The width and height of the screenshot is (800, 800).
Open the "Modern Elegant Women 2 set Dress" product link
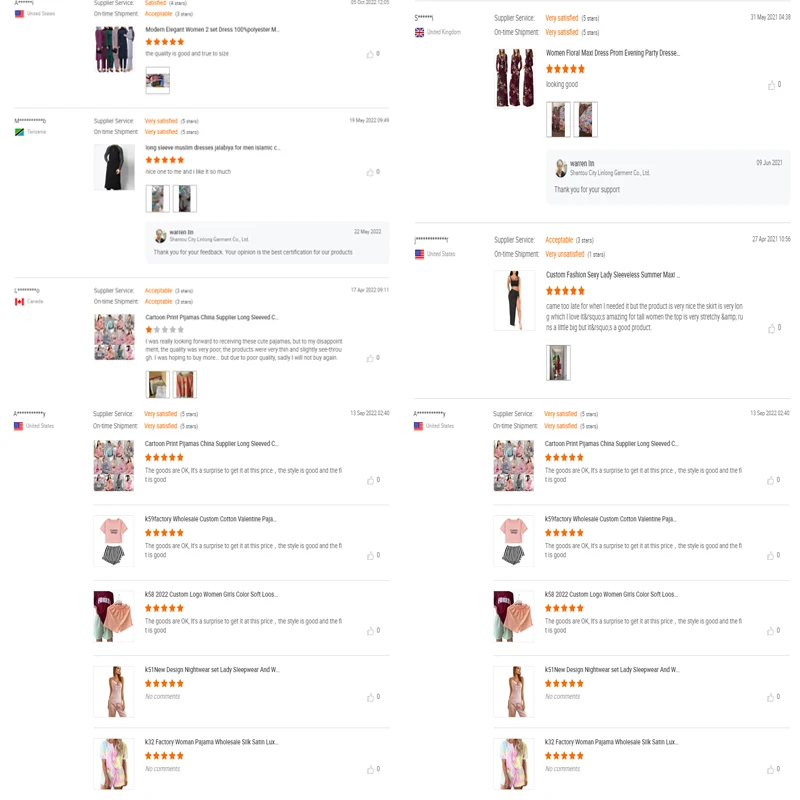tap(212, 30)
